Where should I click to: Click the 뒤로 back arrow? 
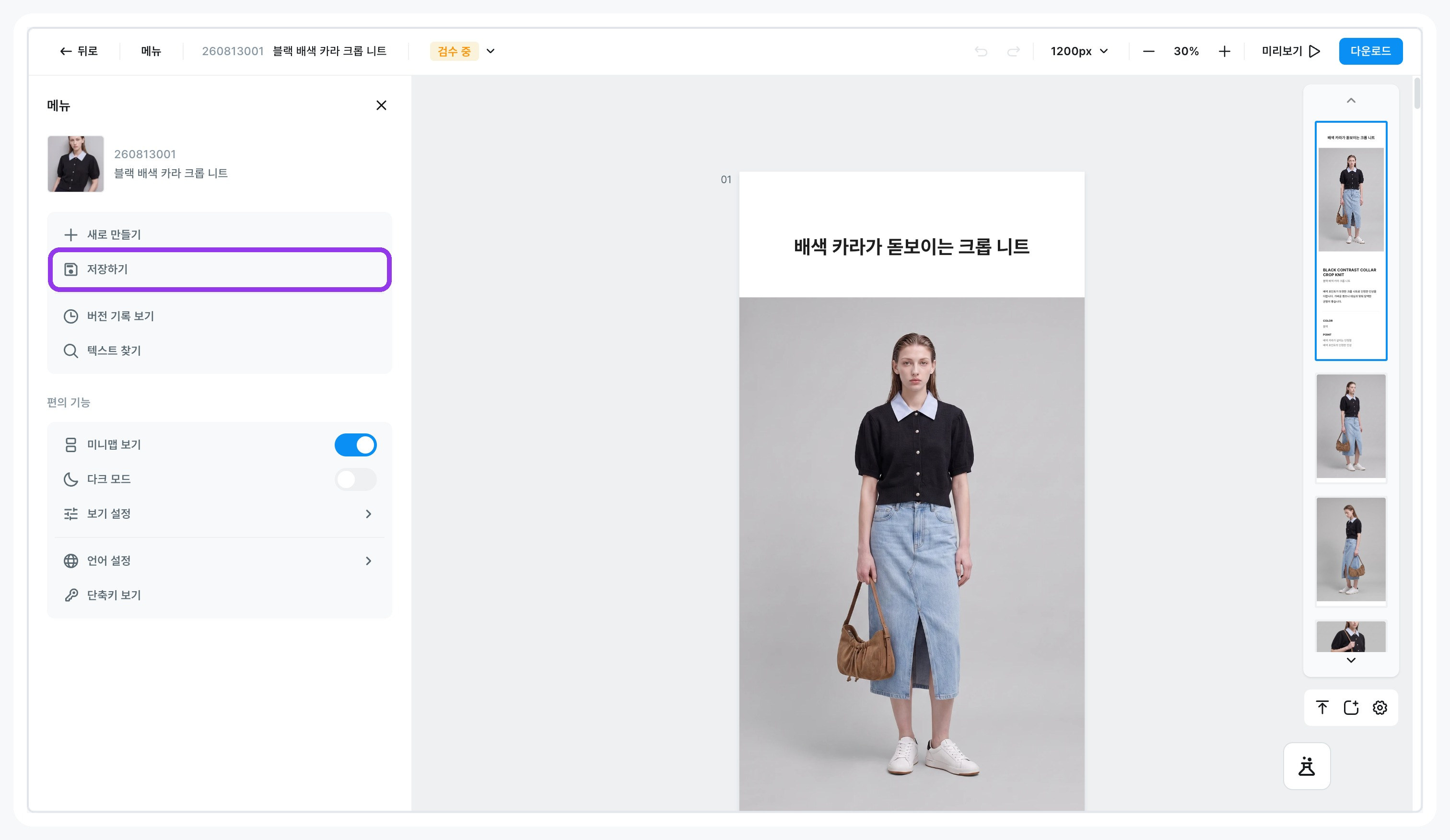(79, 51)
